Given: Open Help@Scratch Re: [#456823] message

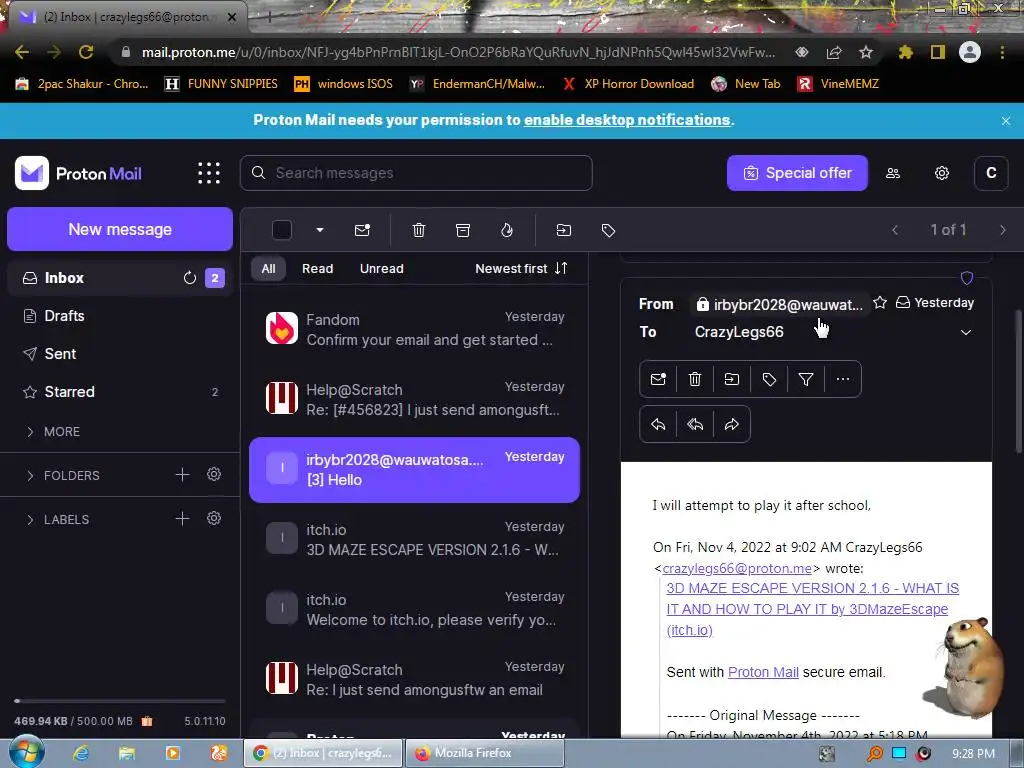Looking at the screenshot, I should (414, 399).
